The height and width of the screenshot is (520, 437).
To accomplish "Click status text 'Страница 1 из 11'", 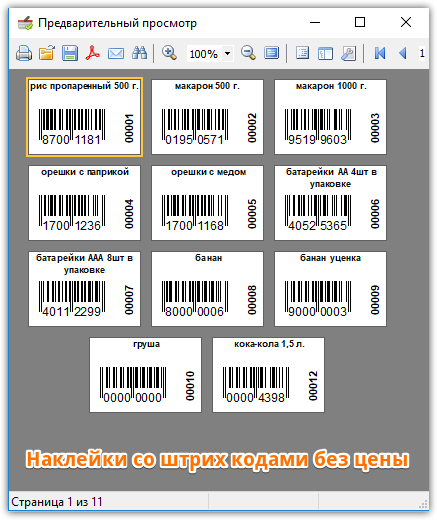I will coord(57,502).
